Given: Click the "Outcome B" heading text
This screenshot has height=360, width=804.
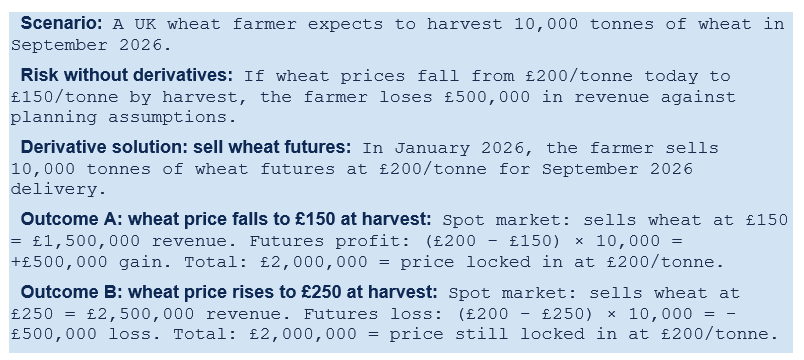Looking at the screenshot, I should click(229, 292).
